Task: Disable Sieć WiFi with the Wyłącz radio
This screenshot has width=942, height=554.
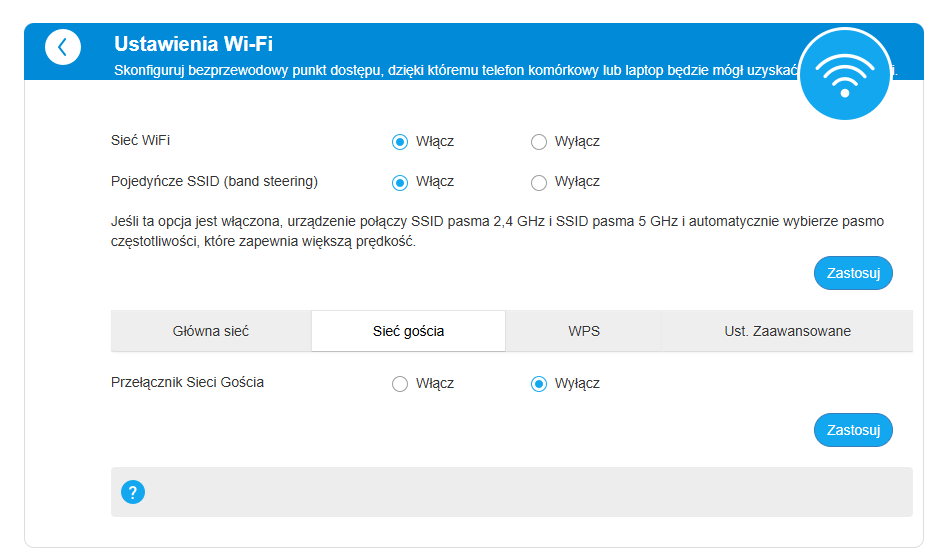Action: pyautogui.click(x=539, y=142)
